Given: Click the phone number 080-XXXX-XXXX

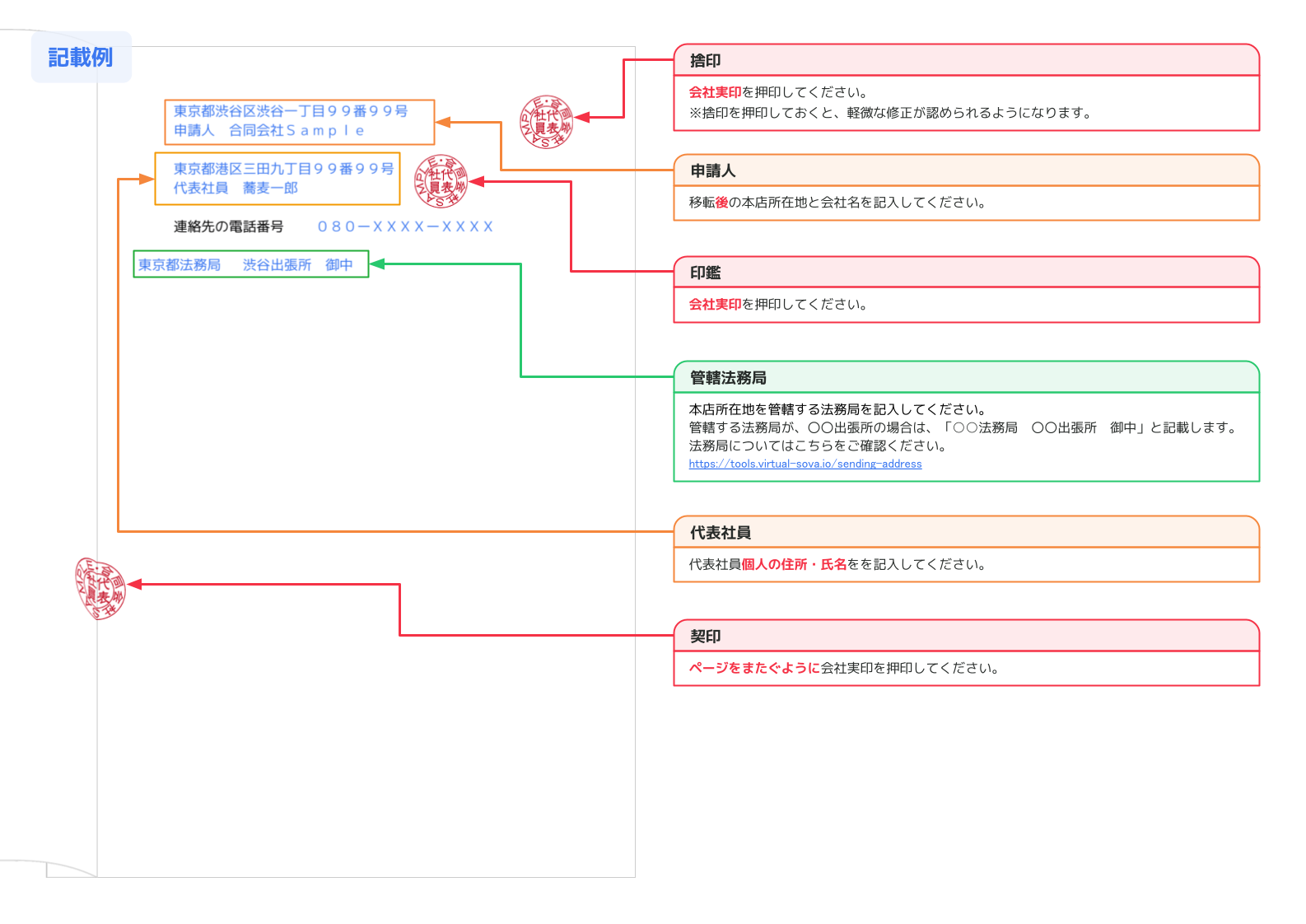Looking at the screenshot, I should pyautogui.click(x=405, y=226).
